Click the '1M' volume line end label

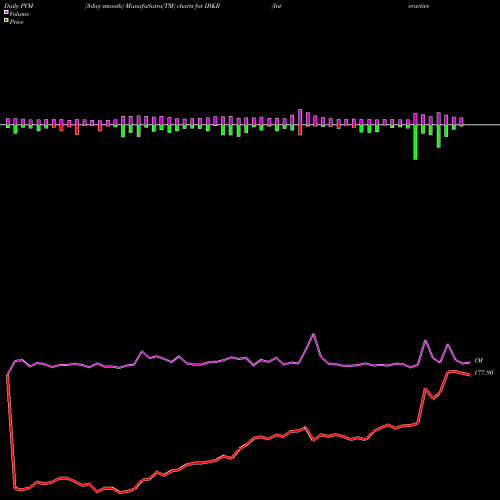tap(478, 360)
